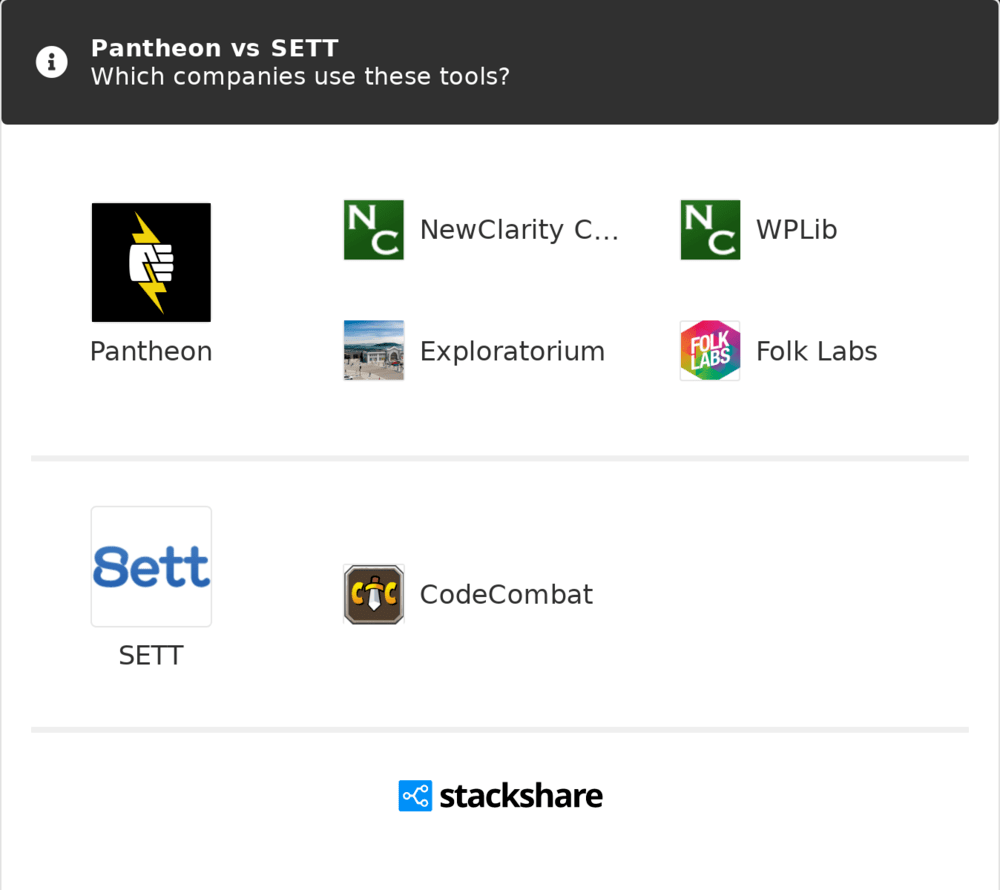Click the StackShare share-nodes icon

[x=415, y=796]
